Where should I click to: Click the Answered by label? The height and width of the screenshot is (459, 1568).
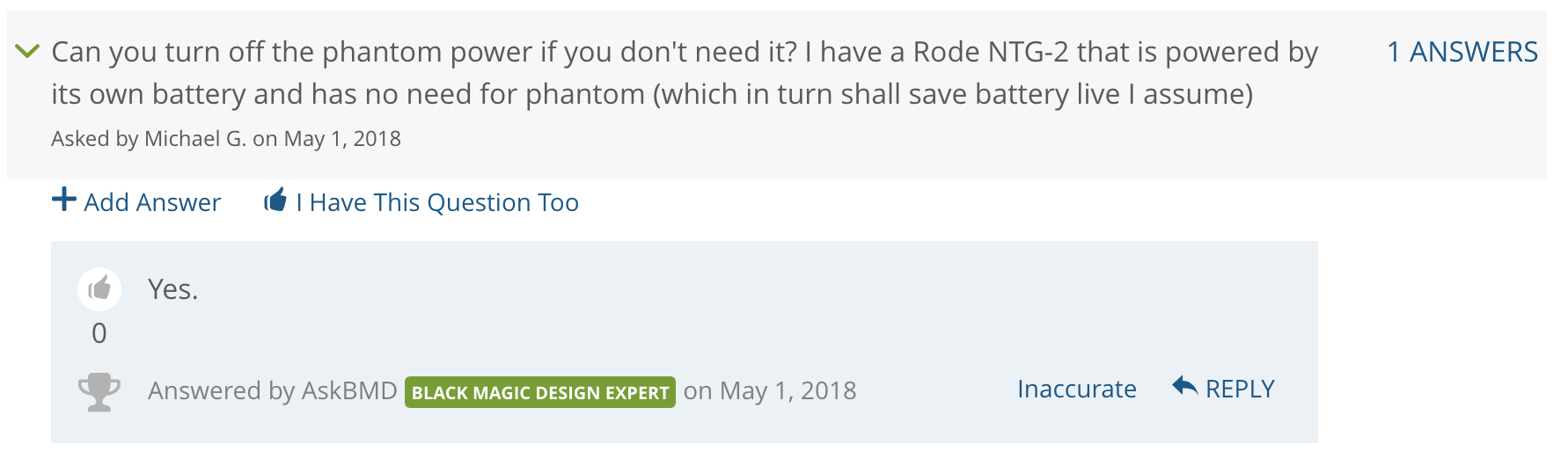pos(222,390)
